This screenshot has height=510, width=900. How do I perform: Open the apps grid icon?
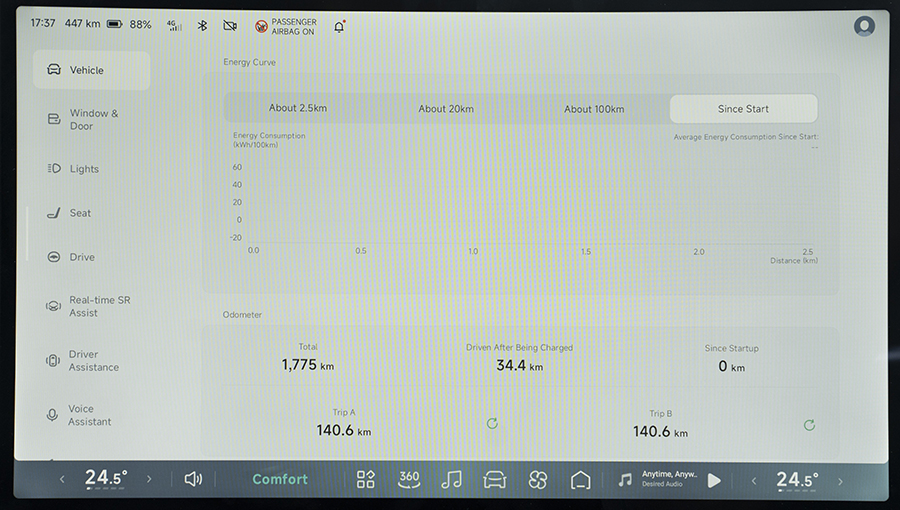365,479
